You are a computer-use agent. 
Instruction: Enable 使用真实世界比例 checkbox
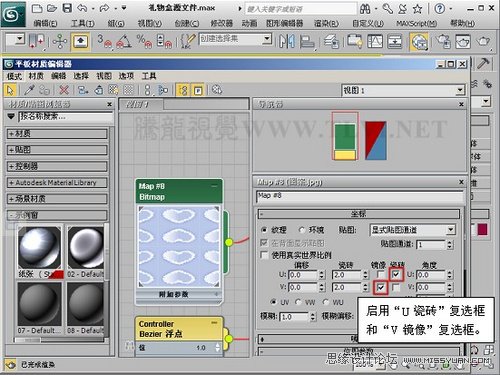264,255
